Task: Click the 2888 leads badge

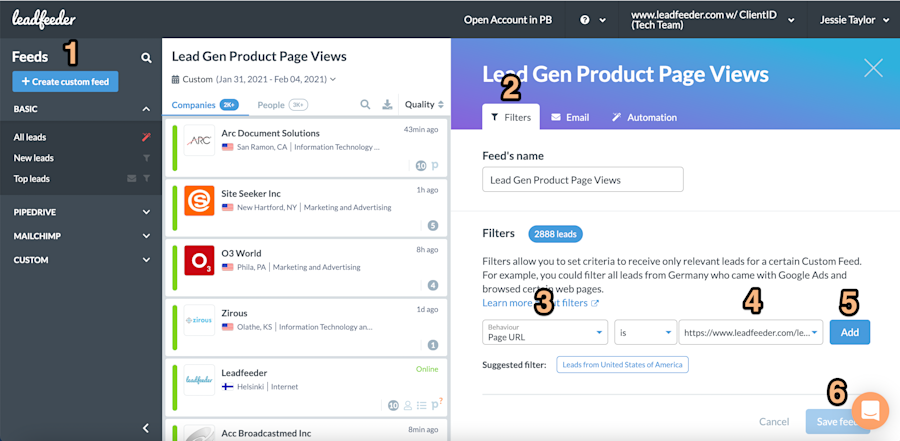Action: pos(556,234)
